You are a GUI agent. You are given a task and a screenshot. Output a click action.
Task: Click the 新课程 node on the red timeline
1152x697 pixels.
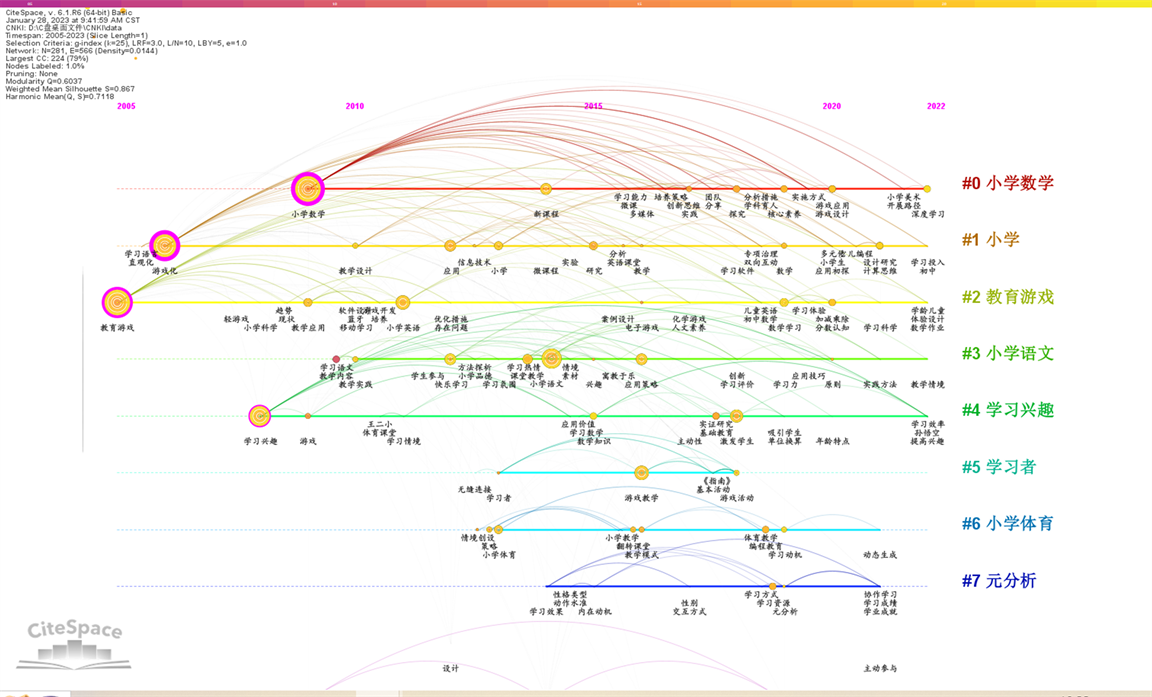pos(546,189)
